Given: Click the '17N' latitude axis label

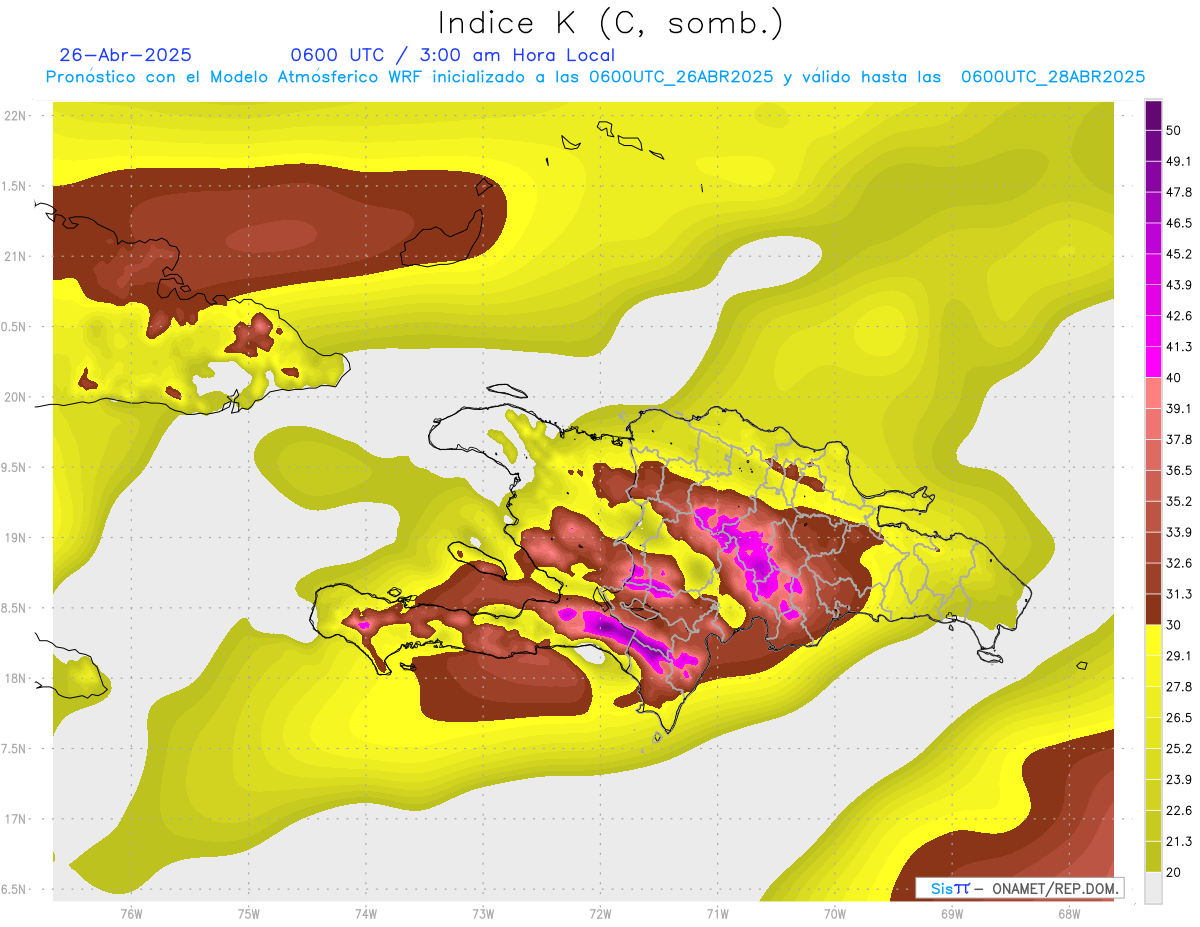Looking at the screenshot, I should pyautogui.click(x=15, y=819).
